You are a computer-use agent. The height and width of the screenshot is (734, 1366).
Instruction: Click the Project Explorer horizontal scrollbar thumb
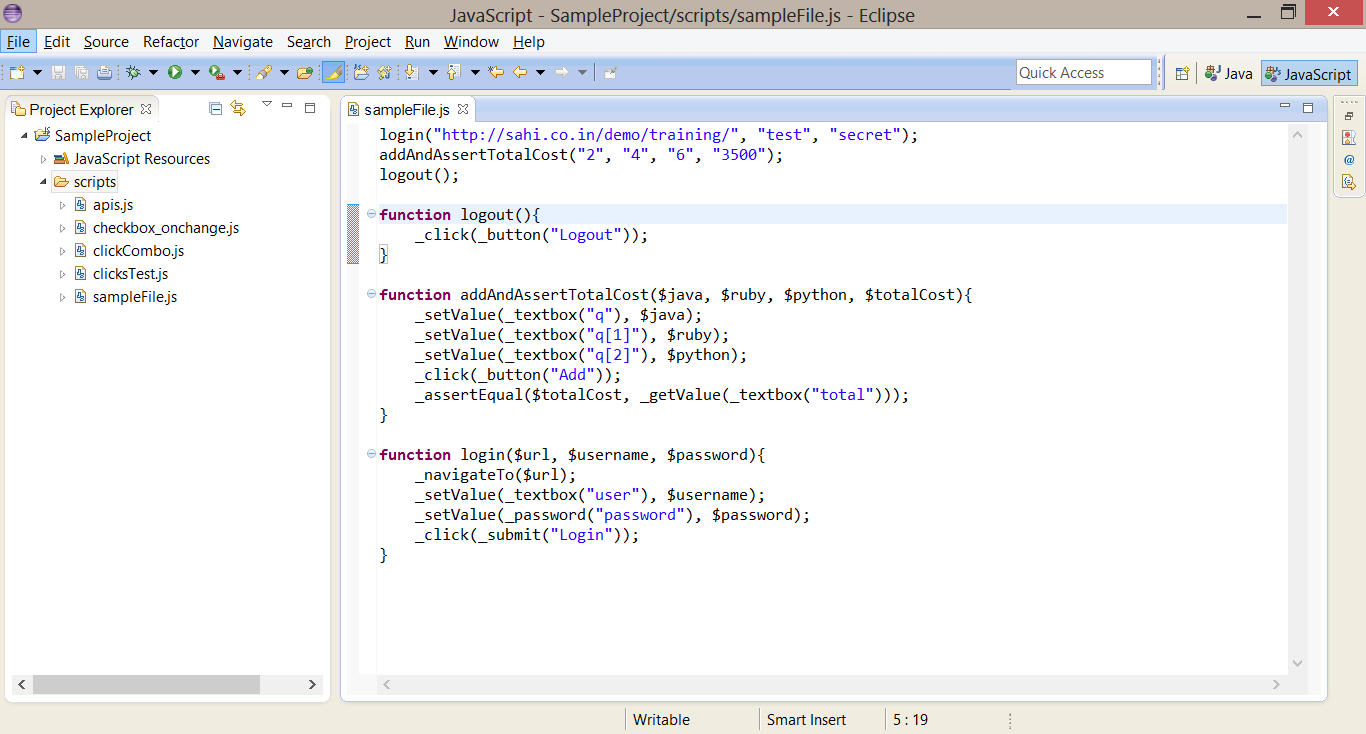(146, 684)
